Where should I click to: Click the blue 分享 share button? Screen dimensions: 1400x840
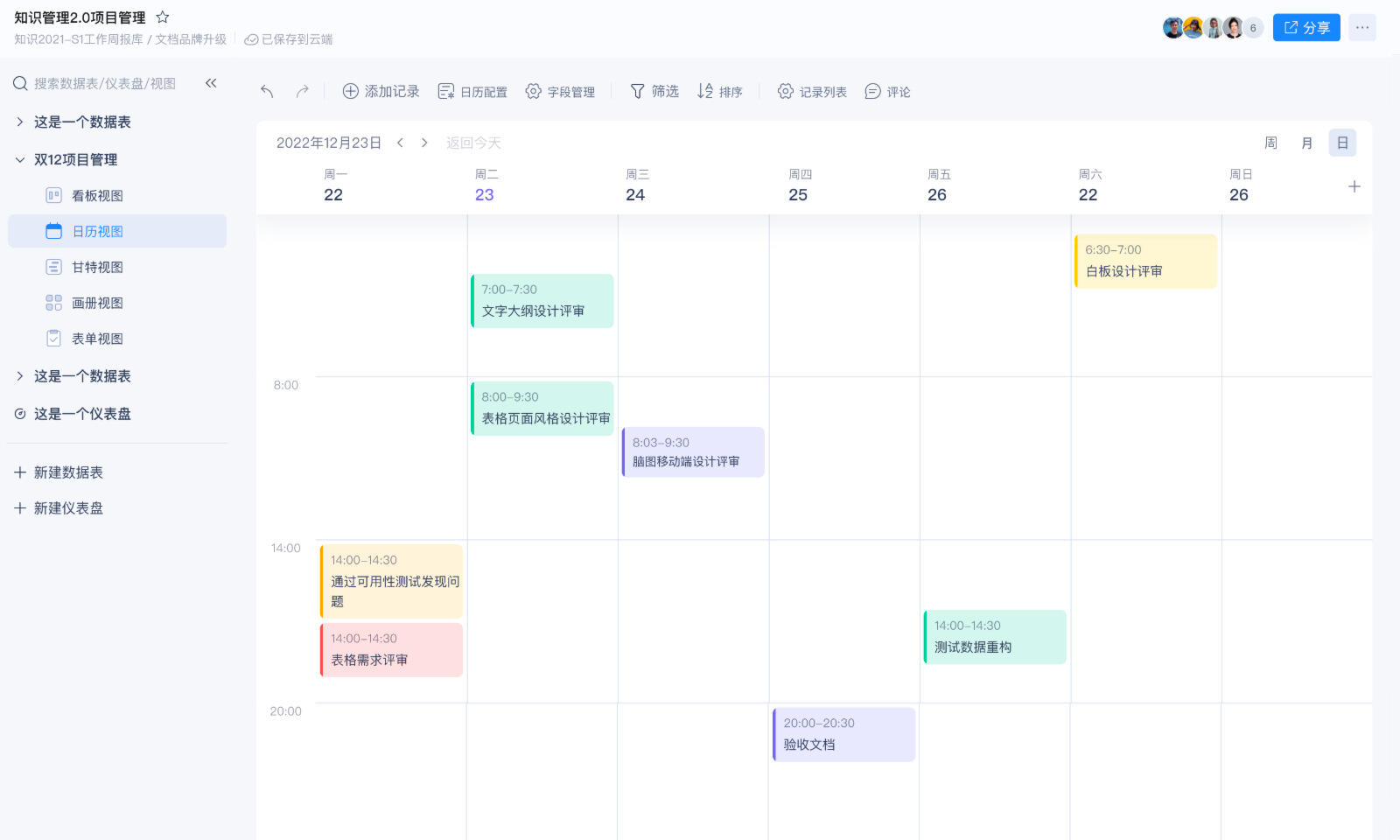1305,27
